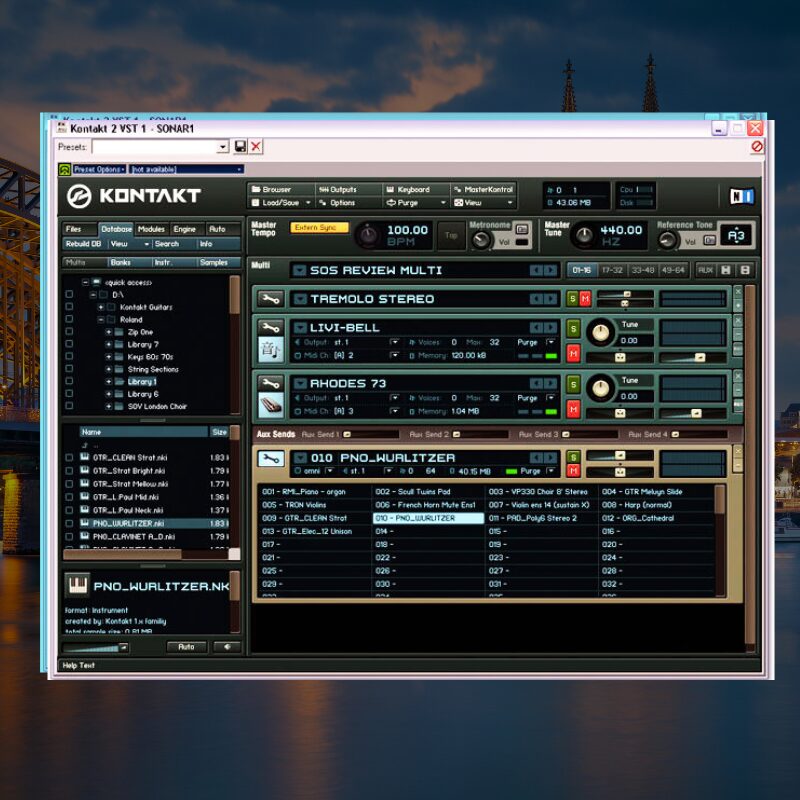Check the box next to PNO_WURLITZER.nki
Screen dimensions: 800x800
(x=69, y=523)
